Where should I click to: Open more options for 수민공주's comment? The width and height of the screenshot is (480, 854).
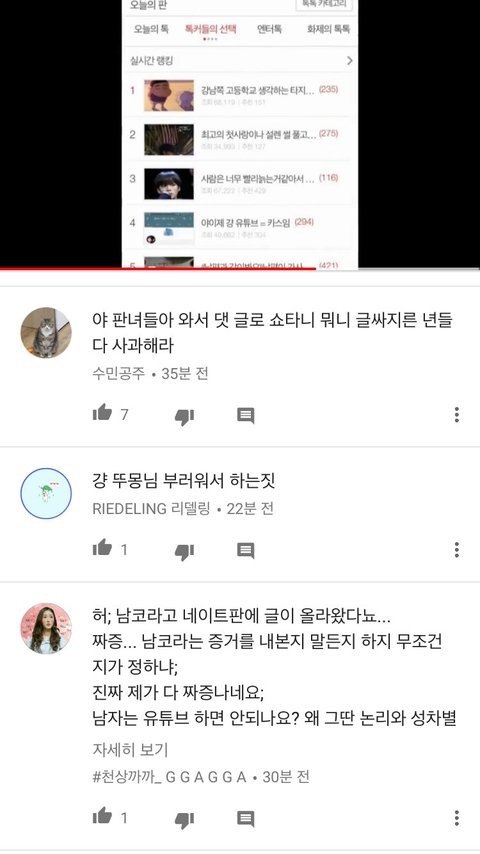pos(457,414)
